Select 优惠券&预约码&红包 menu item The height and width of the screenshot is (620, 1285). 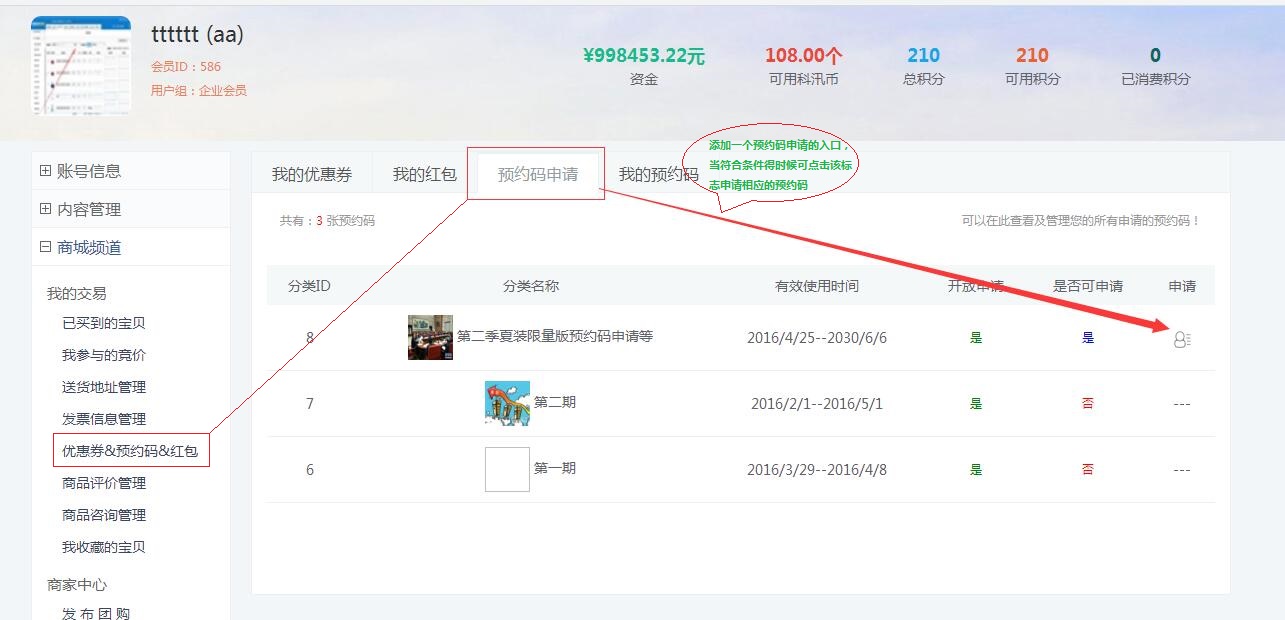(x=130, y=451)
